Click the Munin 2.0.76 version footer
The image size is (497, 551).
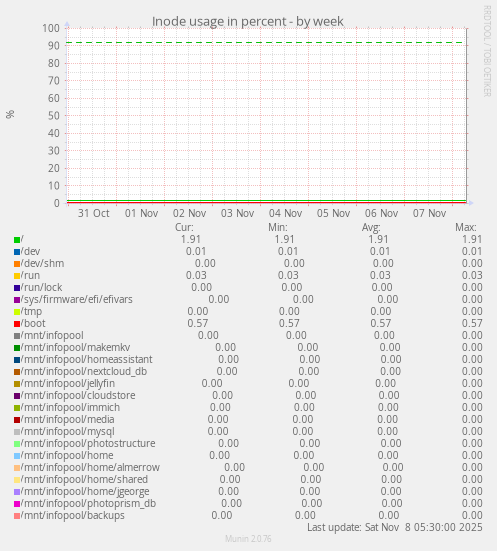click(x=248, y=539)
